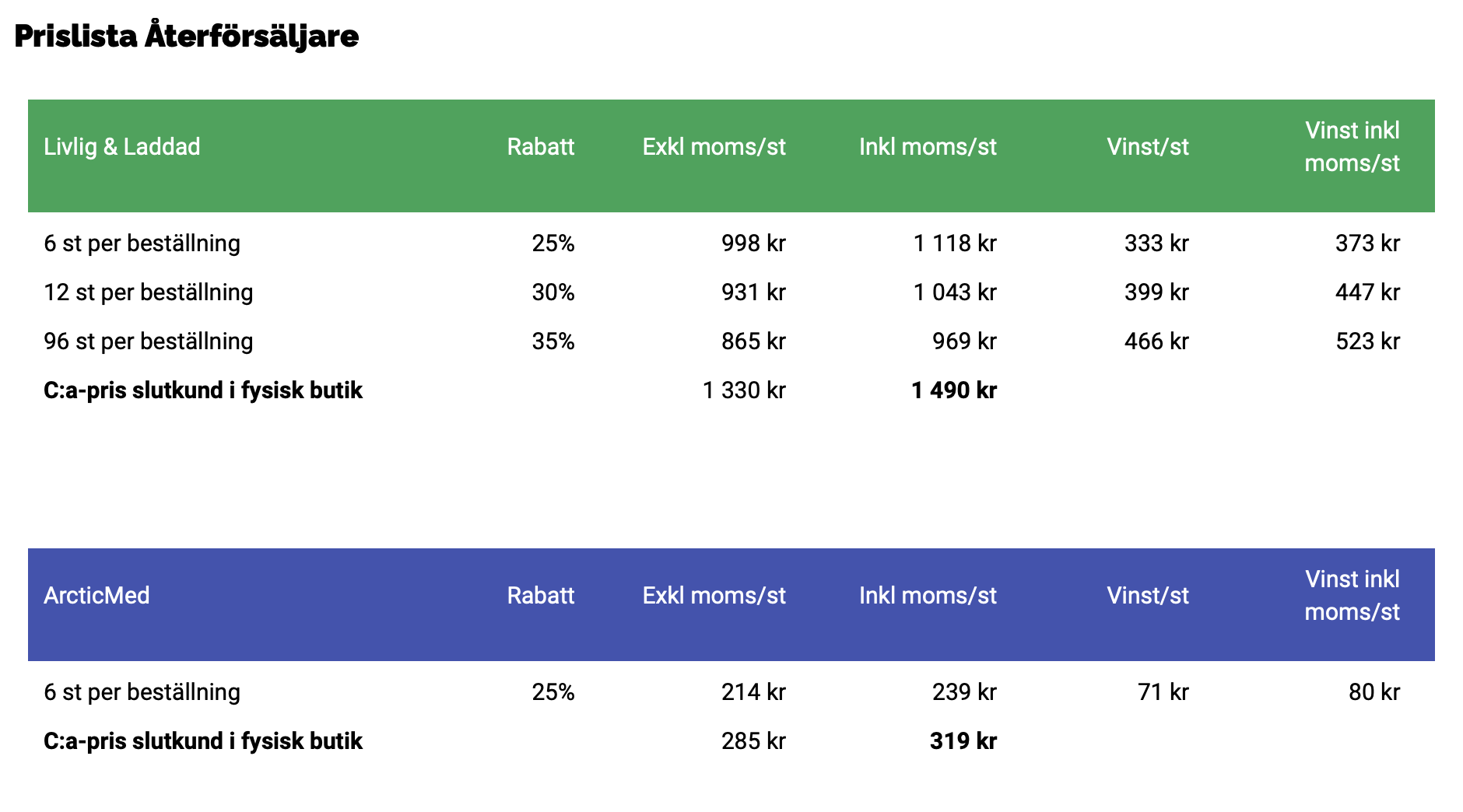Viewport: 1463px width, 812px height.
Task: Select the 35% discount cell
Action: (553, 341)
